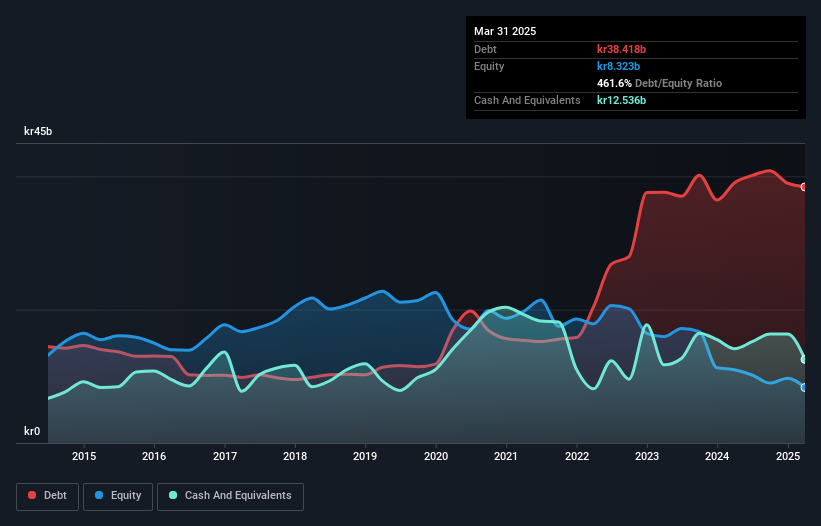Viewport: 821px width, 526px height.
Task: Click the kr45b y-axis label
Action: 38,131
